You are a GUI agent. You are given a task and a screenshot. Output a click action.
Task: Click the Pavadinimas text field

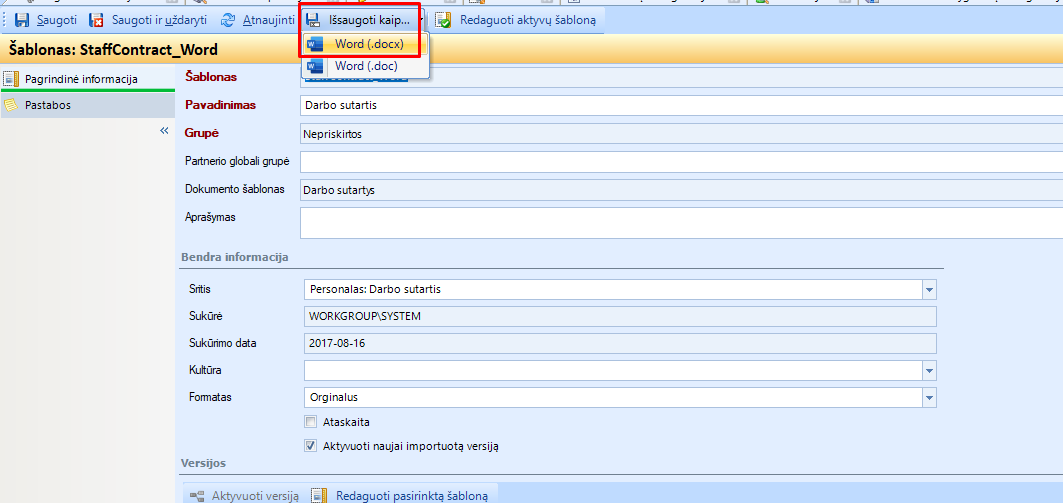(680, 105)
